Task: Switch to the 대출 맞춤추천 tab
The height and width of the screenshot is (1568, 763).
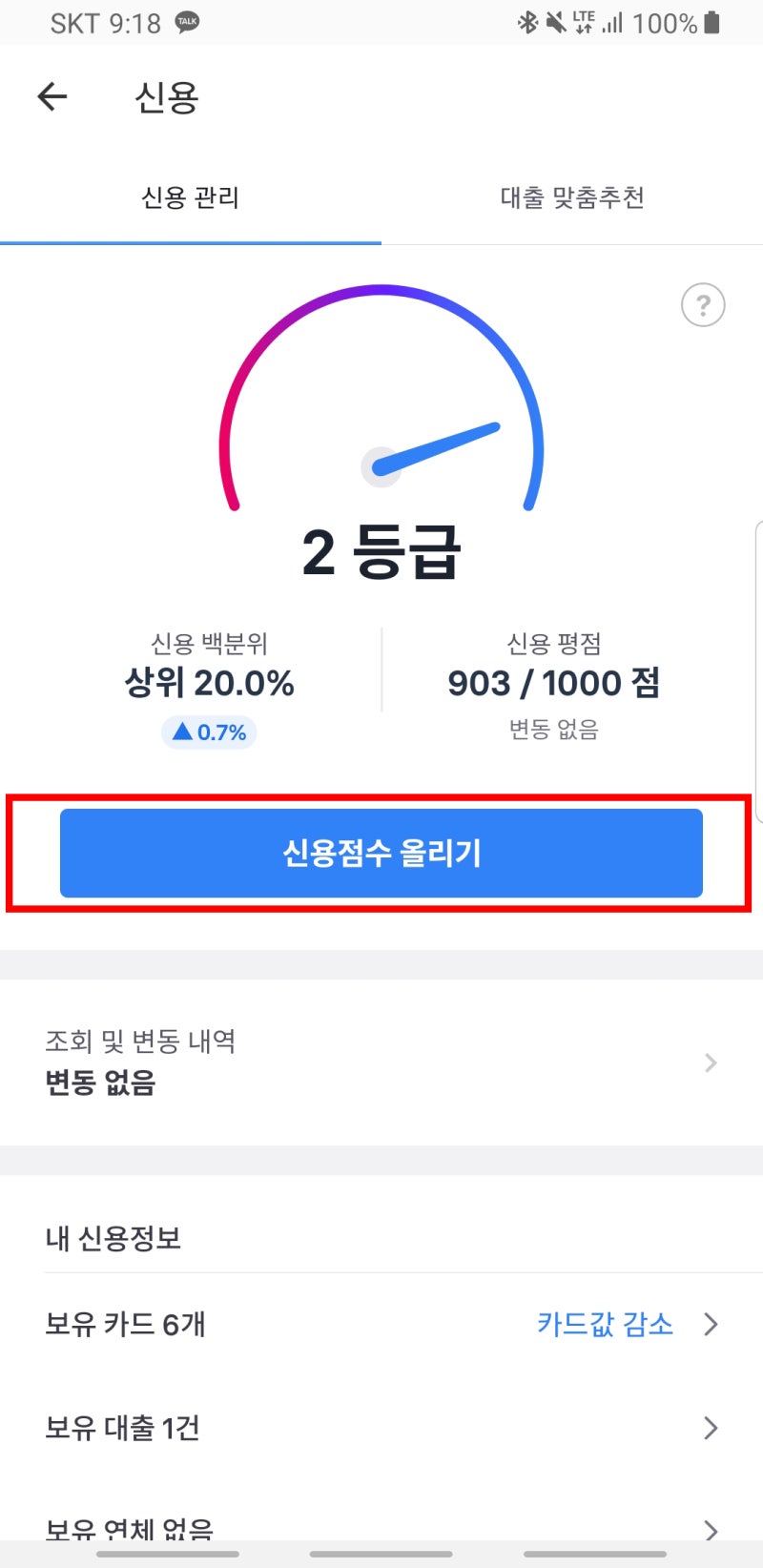Action: click(572, 198)
